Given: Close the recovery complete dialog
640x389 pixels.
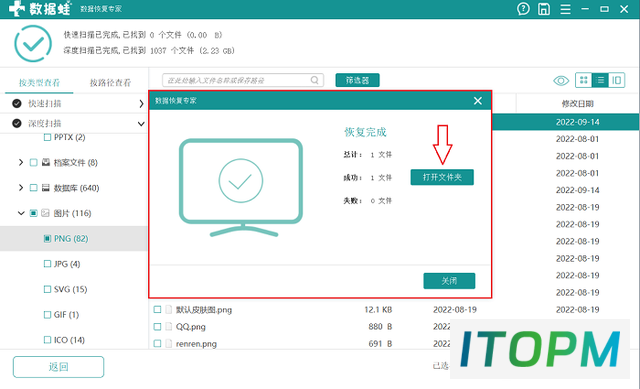Looking at the screenshot, I should [x=478, y=100].
